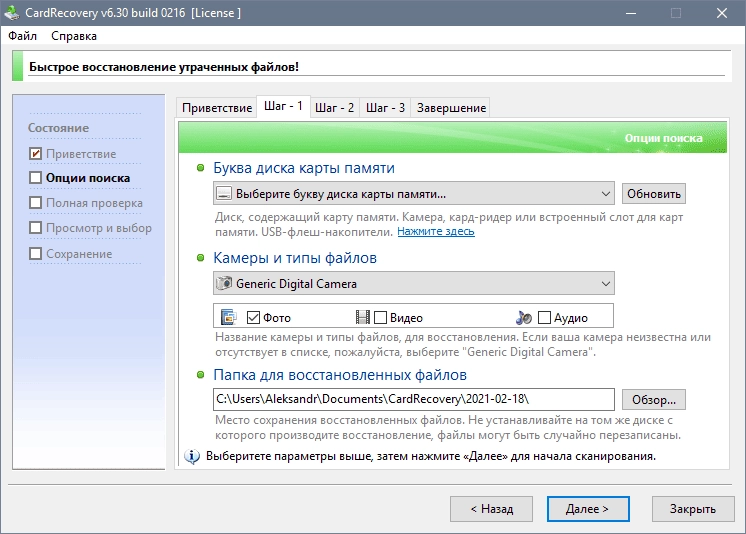The height and width of the screenshot is (534, 746).
Task: Open the Файл menu
Action: coord(22,36)
